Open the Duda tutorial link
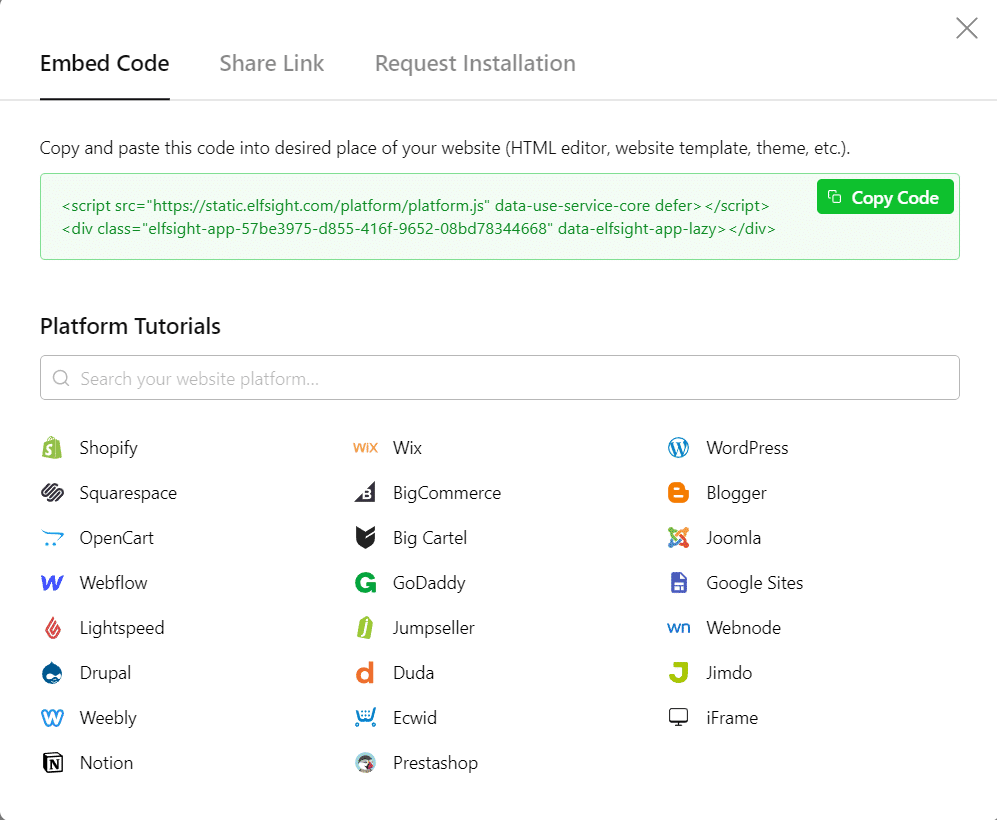 (x=413, y=673)
